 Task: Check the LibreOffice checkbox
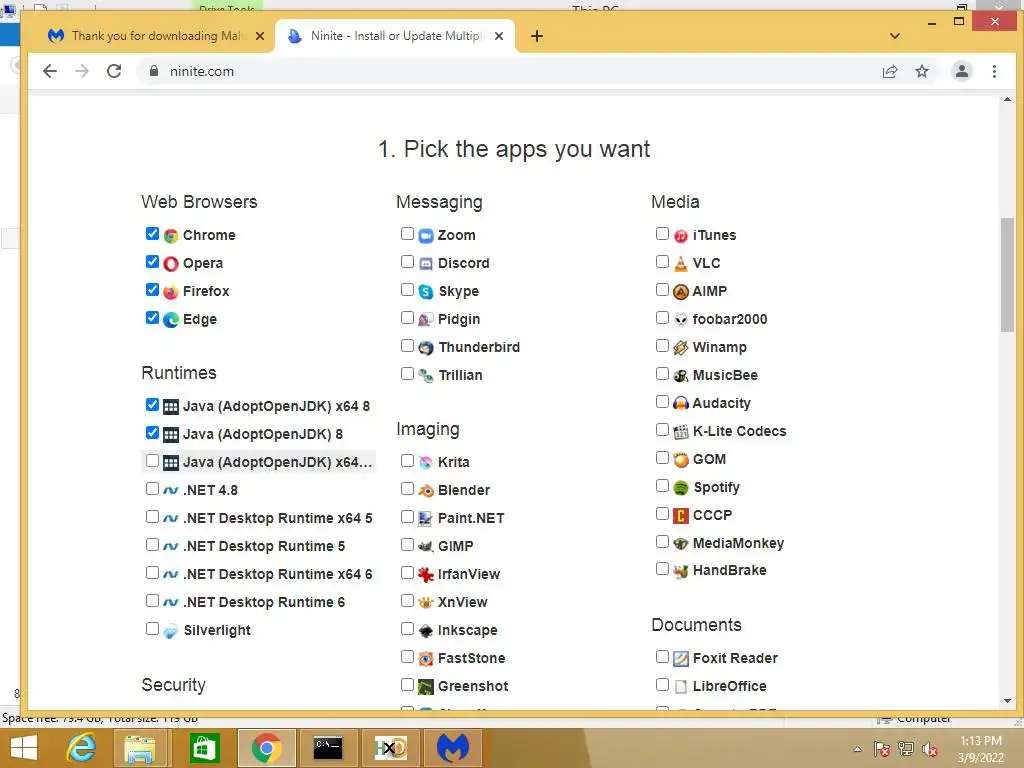pyautogui.click(x=662, y=684)
